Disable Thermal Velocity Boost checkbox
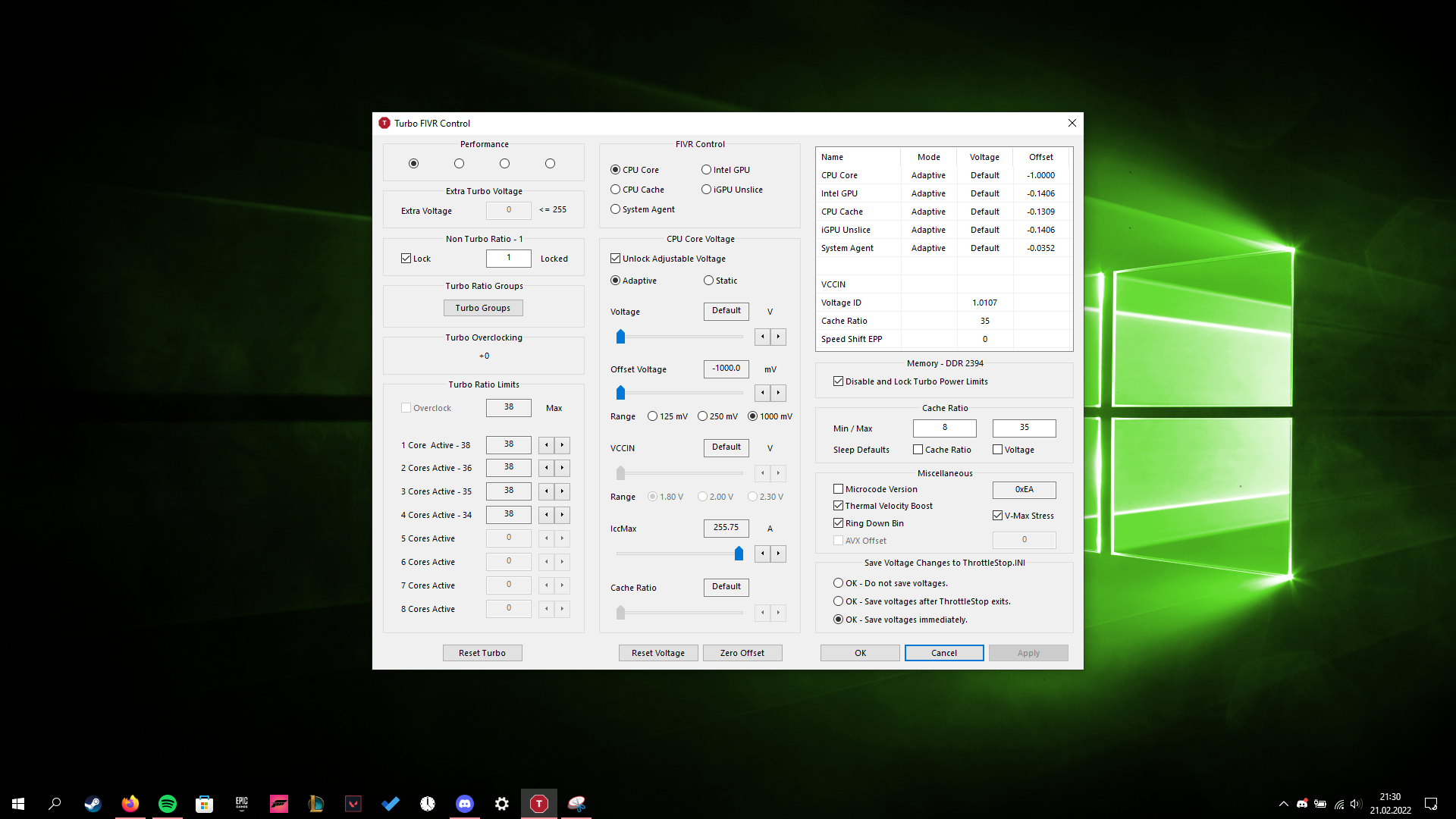1456x819 pixels. coord(838,506)
